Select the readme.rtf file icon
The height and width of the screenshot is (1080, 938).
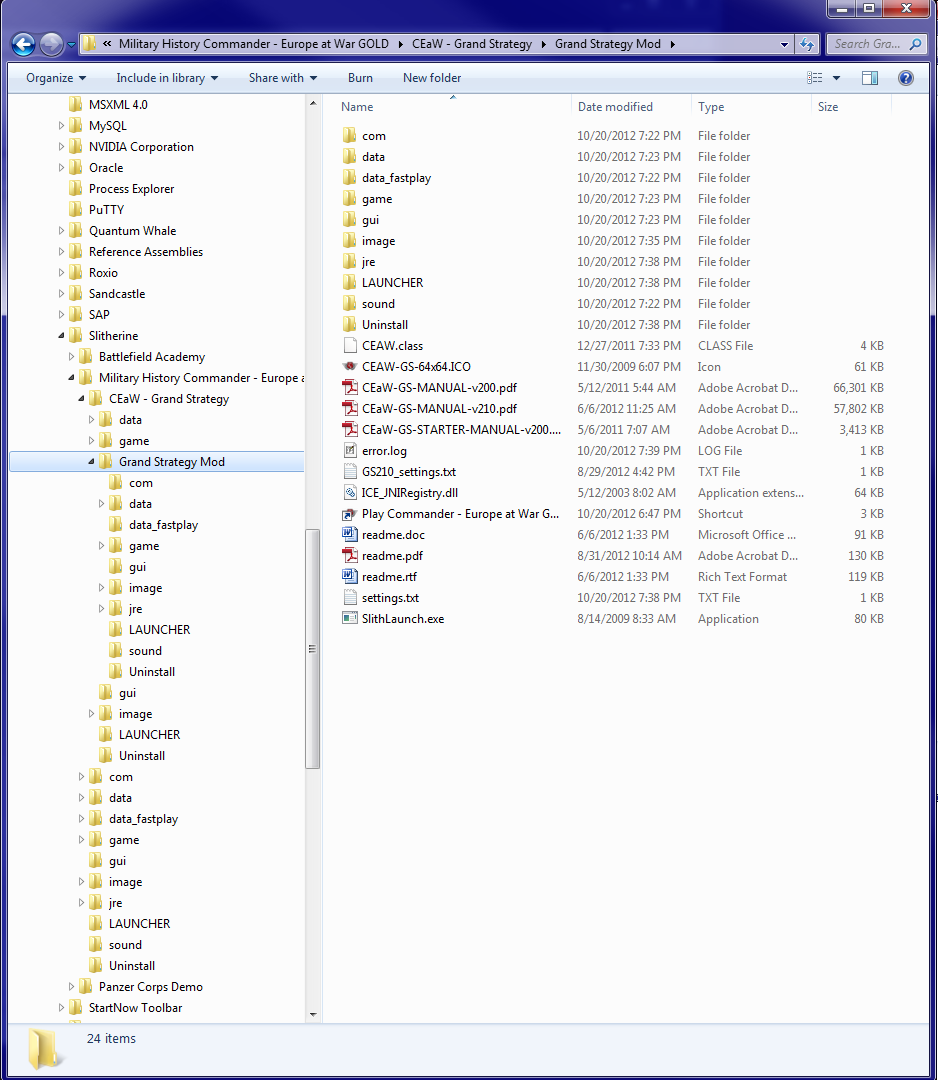click(350, 577)
